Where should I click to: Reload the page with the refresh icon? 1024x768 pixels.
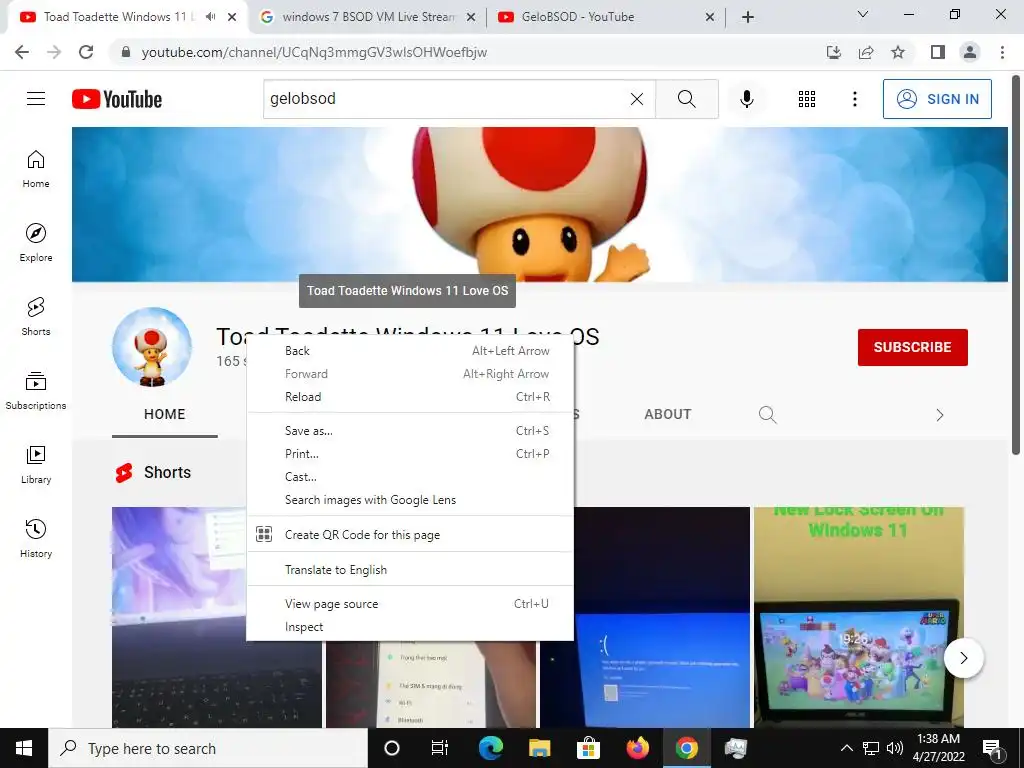(x=86, y=52)
